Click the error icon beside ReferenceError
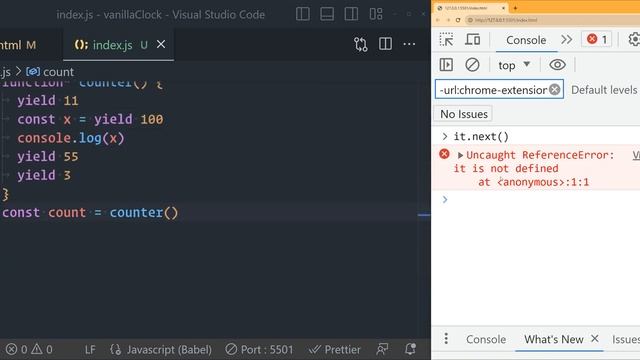The height and width of the screenshot is (360, 640). (444, 154)
